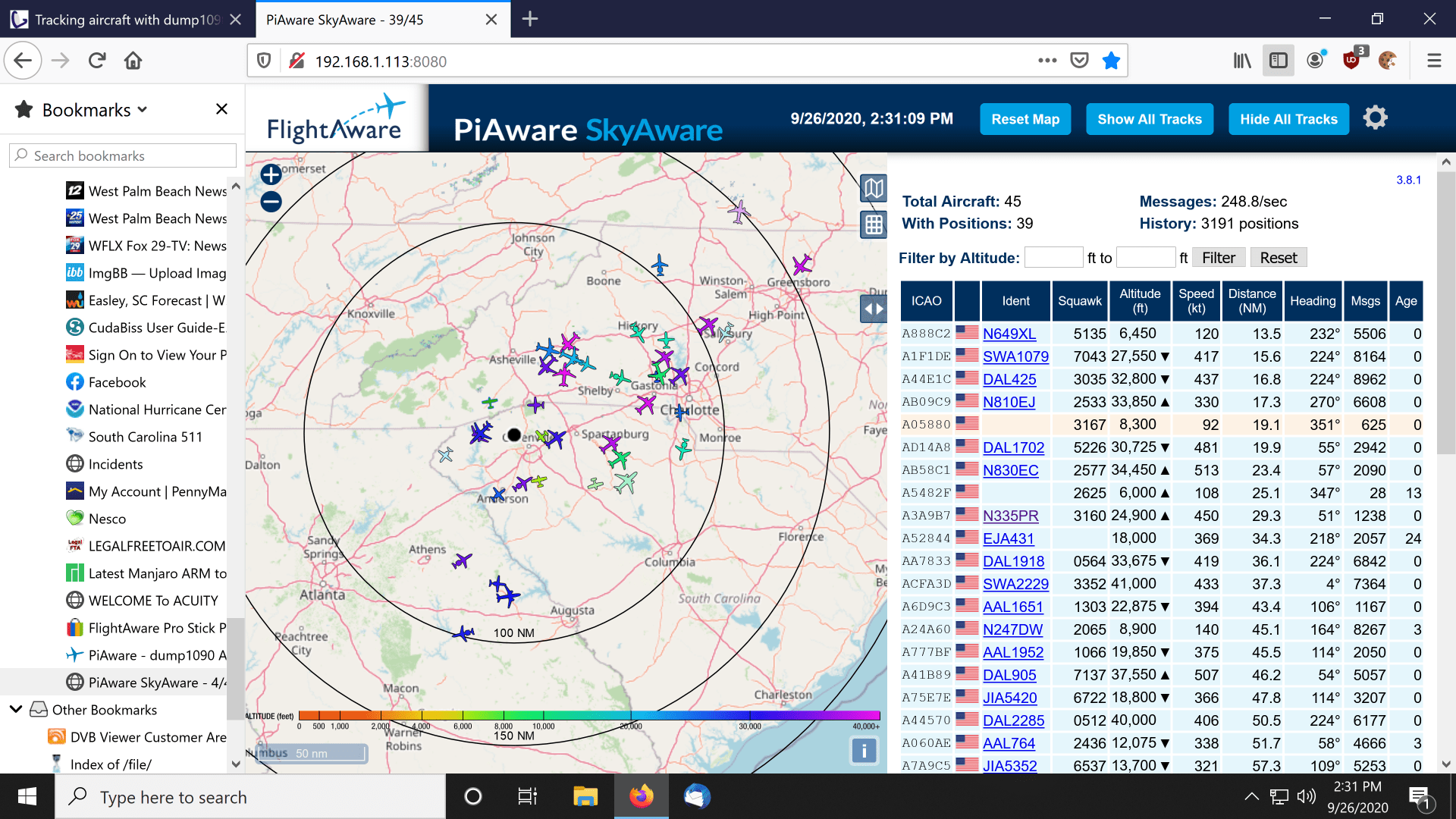Click the address bar URL
The width and height of the screenshot is (1456, 819).
[381, 61]
